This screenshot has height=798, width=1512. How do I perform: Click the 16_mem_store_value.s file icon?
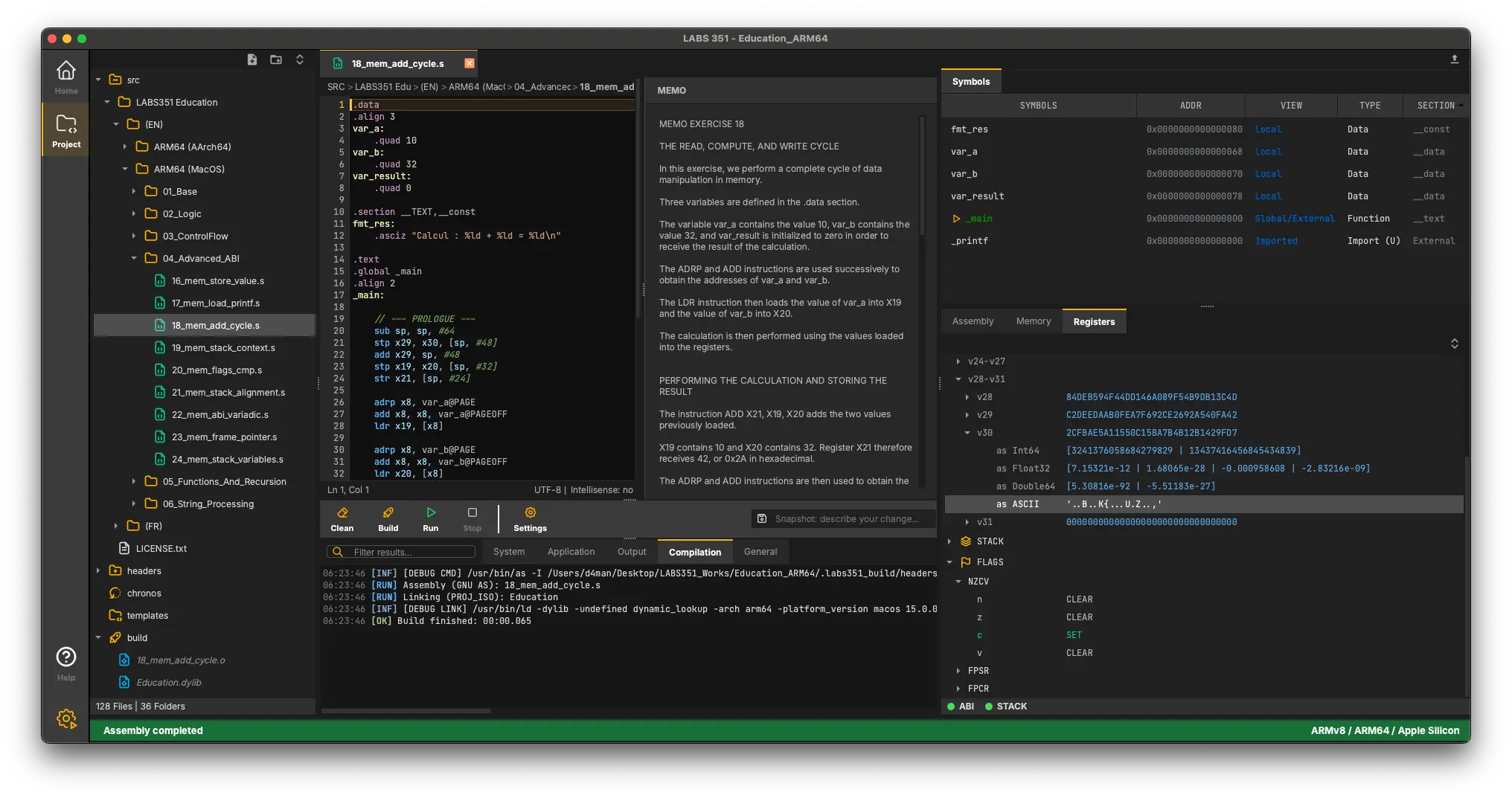[x=160, y=280]
